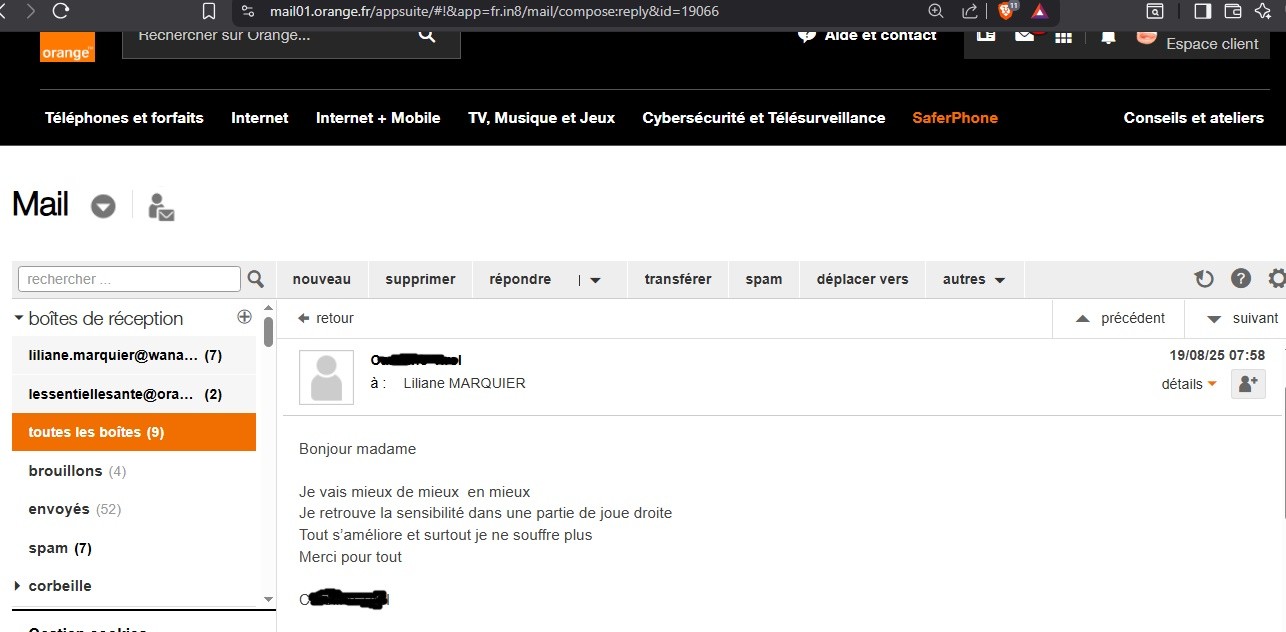Click the supprimer button
The height and width of the screenshot is (632, 1286).
(x=420, y=280)
